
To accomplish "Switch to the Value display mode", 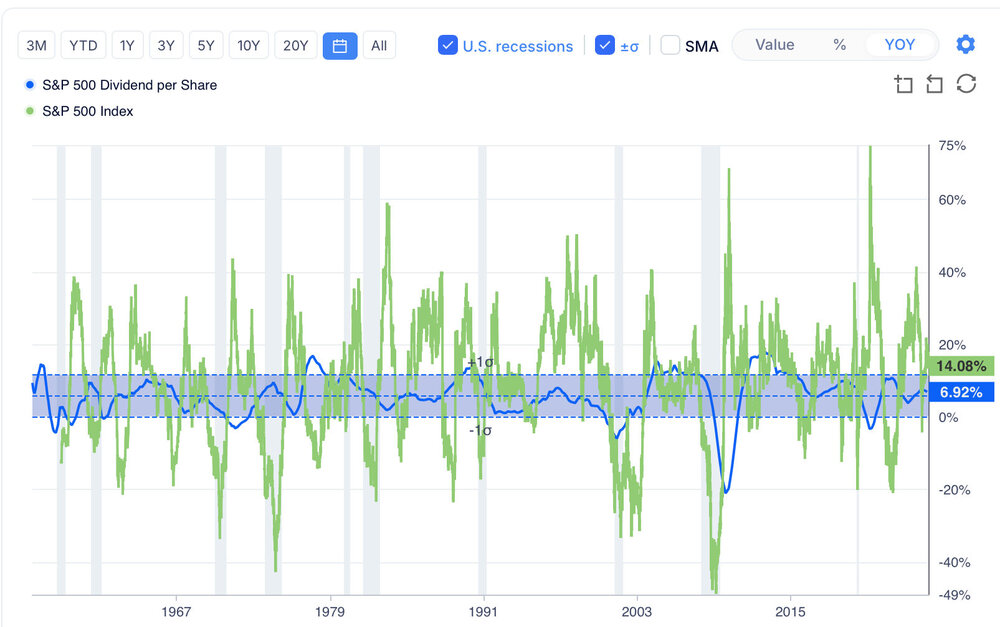I will [x=775, y=45].
